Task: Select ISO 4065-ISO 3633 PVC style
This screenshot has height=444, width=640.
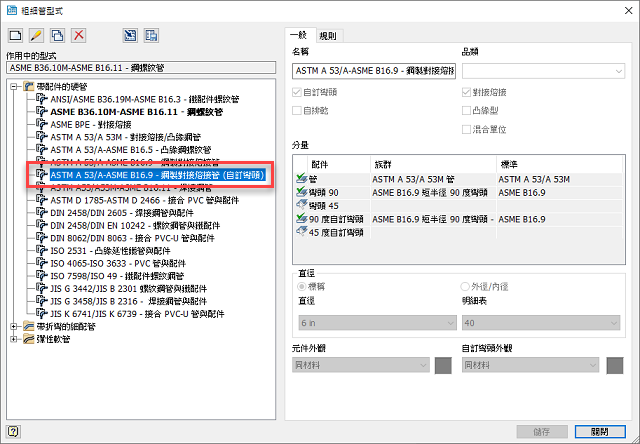Action: [x=118, y=263]
